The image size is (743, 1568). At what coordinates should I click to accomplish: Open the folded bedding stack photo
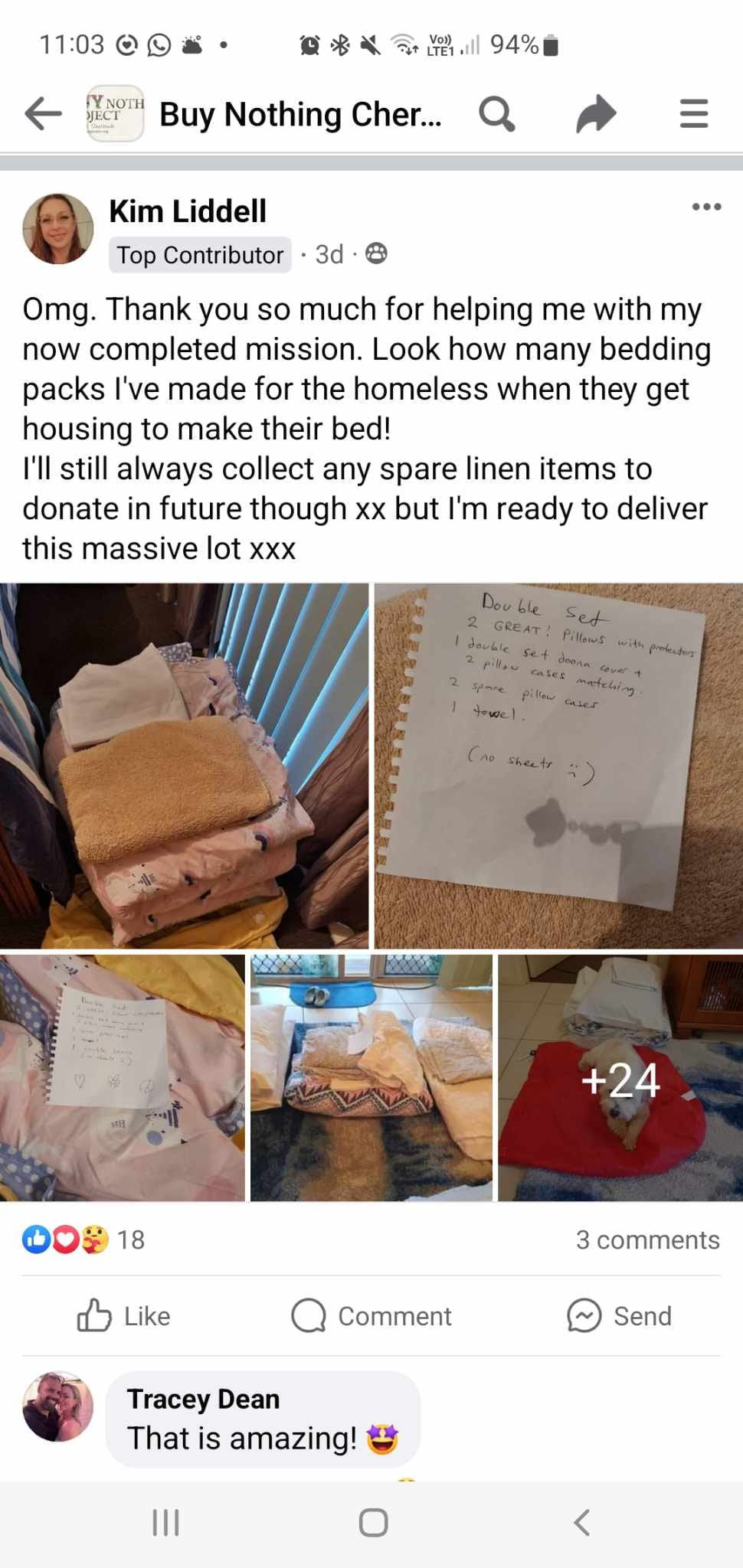pyautogui.click(x=184, y=766)
